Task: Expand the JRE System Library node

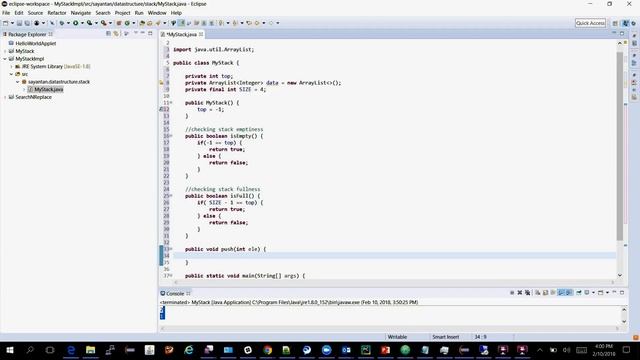Action: click(x=11, y=67)
